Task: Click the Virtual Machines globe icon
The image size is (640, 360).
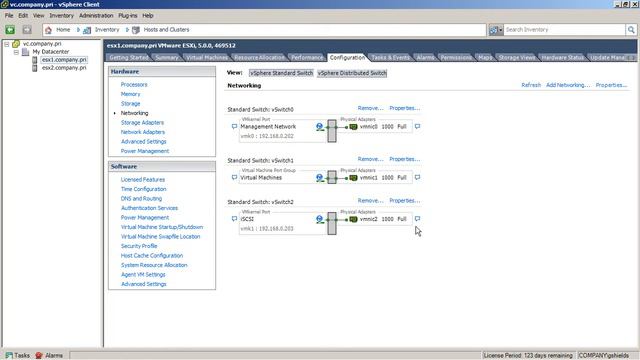Action: point(320,178)
